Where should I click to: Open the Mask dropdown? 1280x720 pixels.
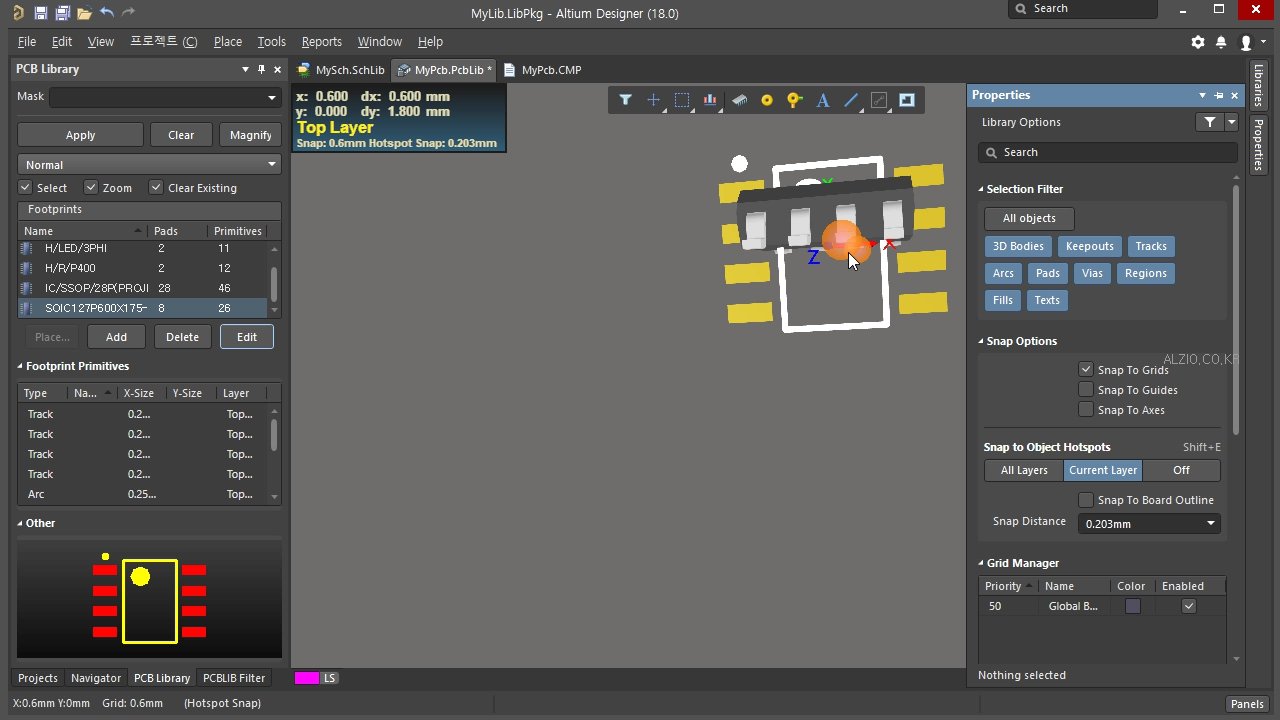click(271, 97)
